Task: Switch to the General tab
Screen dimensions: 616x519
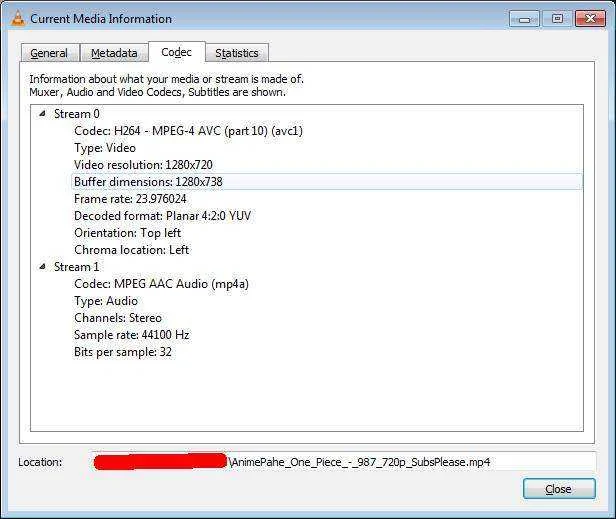Action: pyautogui.click(x=50, y=53)
